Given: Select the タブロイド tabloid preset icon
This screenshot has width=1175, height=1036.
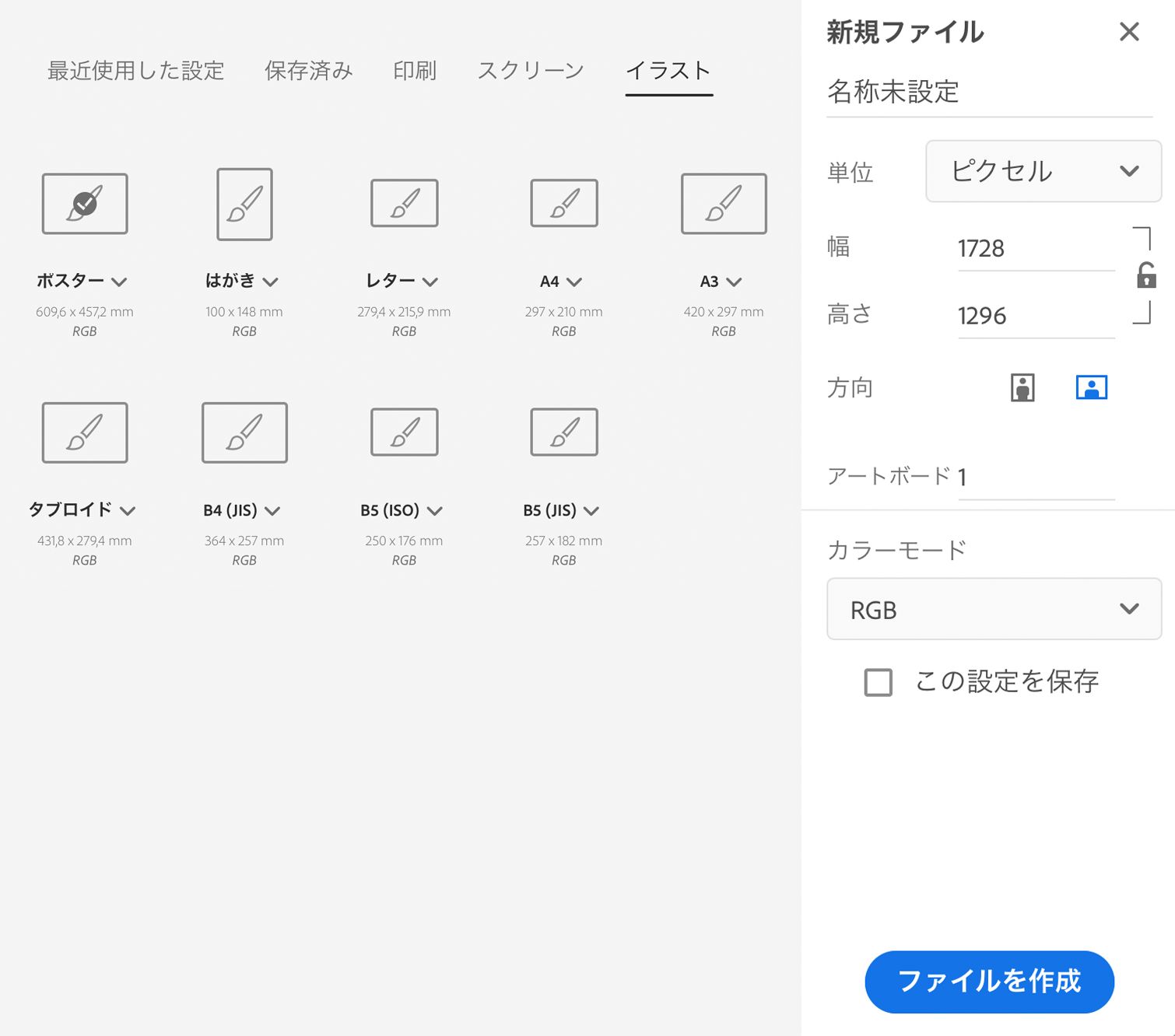Looking at the screenshot, I should click(x=84, y=432).
